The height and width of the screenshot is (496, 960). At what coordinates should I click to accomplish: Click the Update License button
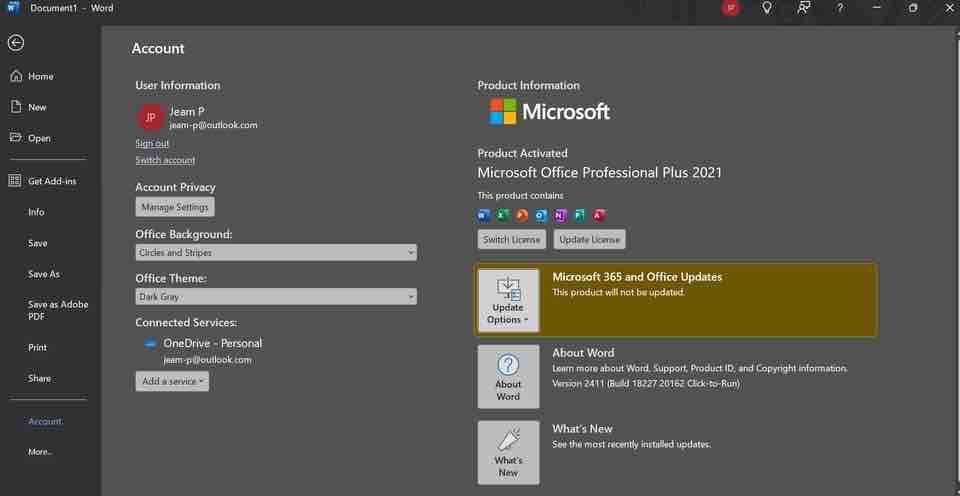[x=590, y=239]
